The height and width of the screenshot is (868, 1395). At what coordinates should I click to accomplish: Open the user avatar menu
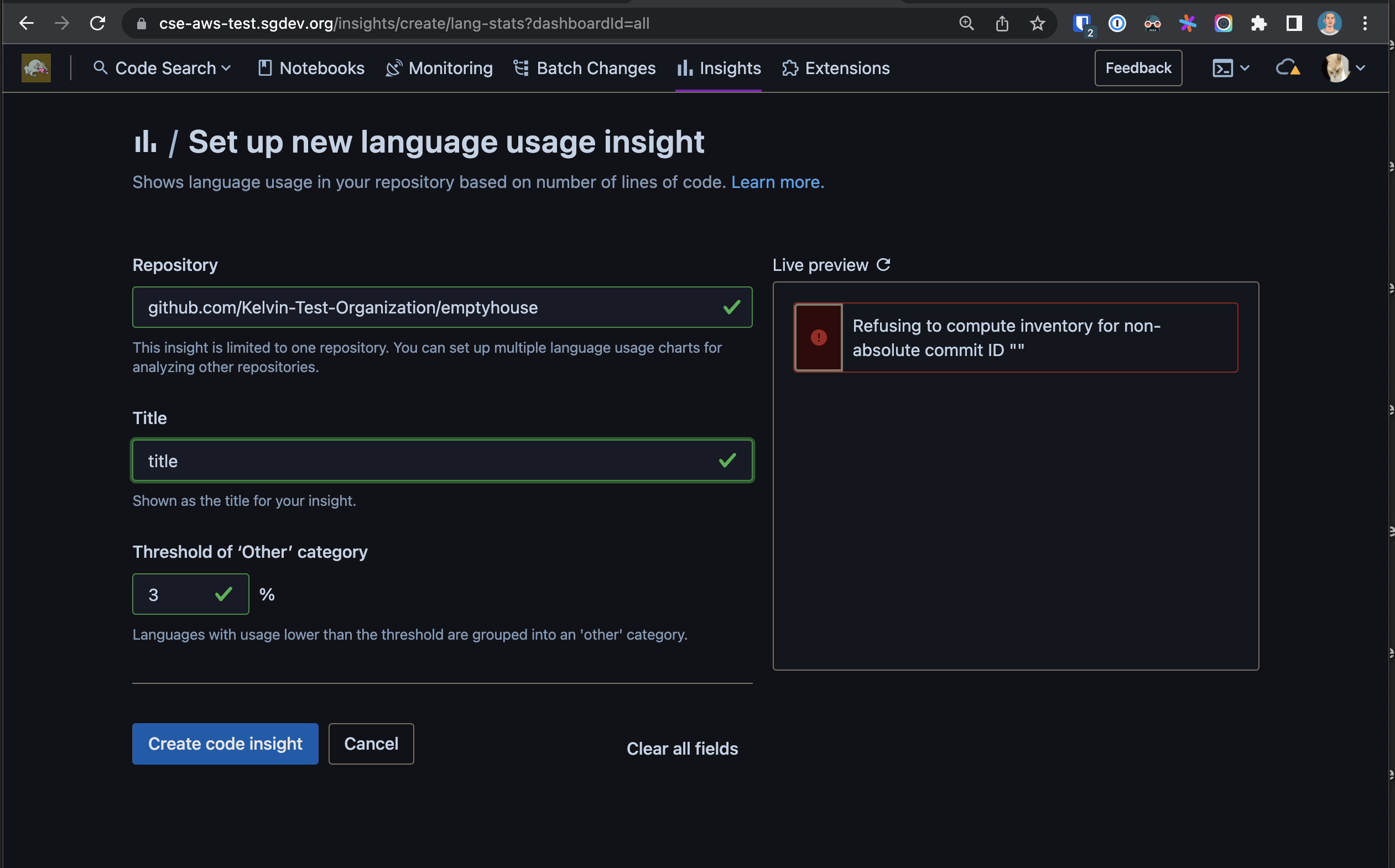pyautogui.click(x=1344, y=69)
